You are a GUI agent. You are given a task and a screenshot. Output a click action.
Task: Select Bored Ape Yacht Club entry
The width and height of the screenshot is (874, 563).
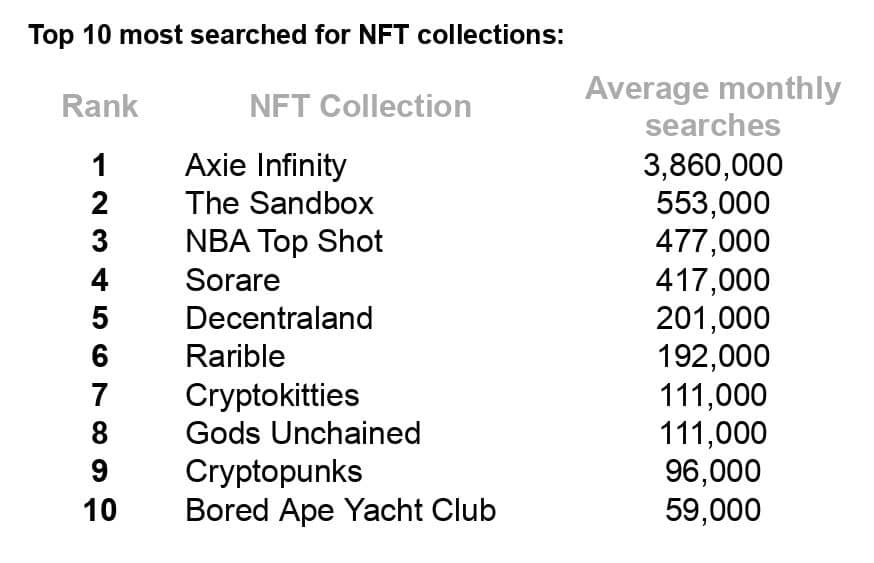[x=341, y=511]
